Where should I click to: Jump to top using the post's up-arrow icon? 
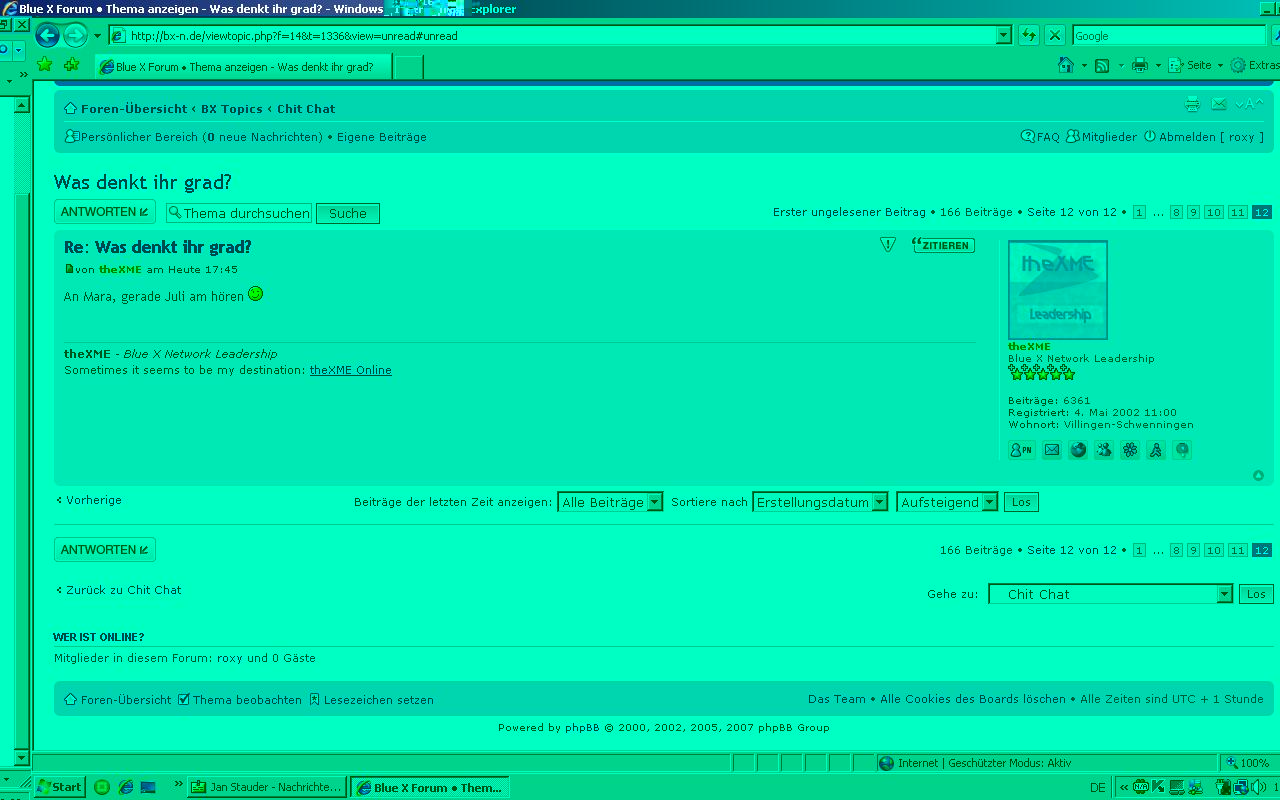pos(1258,476)
